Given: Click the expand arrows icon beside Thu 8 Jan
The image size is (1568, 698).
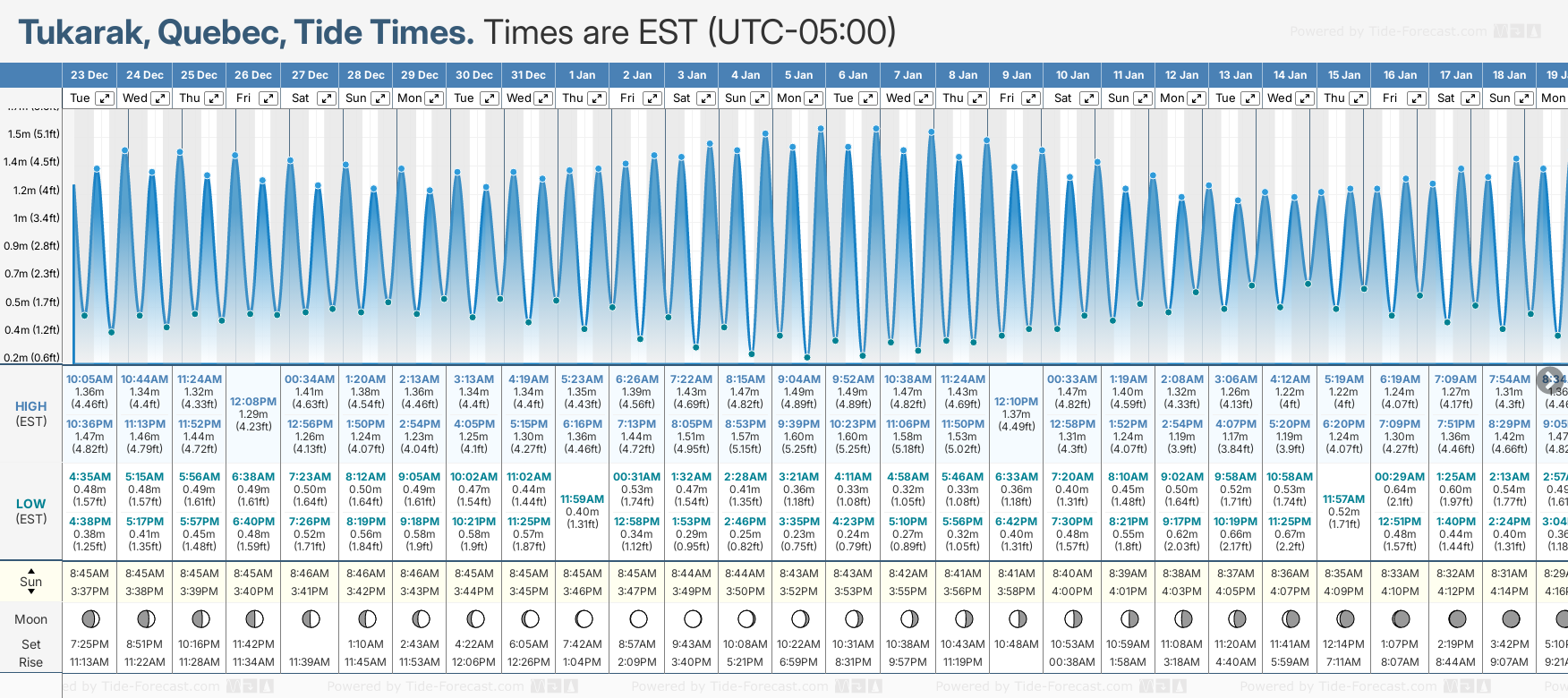Looking at the screenshot, I should point(977,98).
